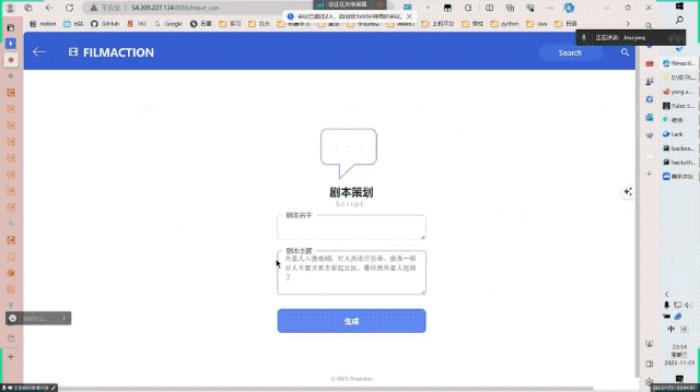The image size is (700, 392).
Task: Open the split screen icon in toolbar
Action: 489,8
